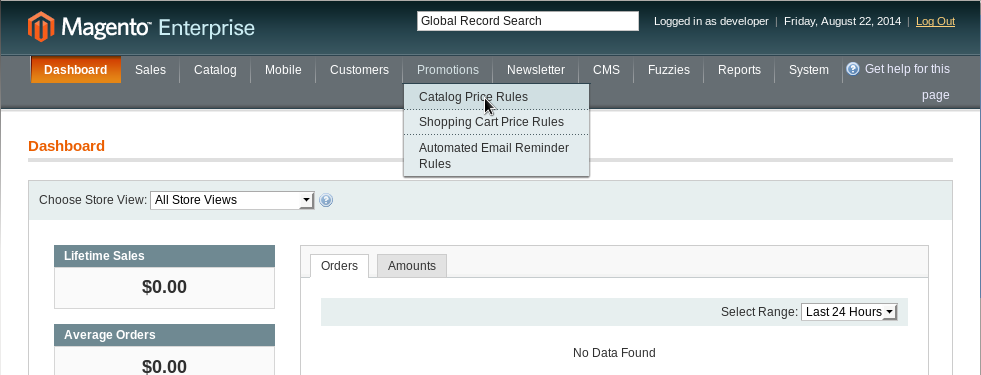Click the Magento Enterprise logo

[141, 28]
